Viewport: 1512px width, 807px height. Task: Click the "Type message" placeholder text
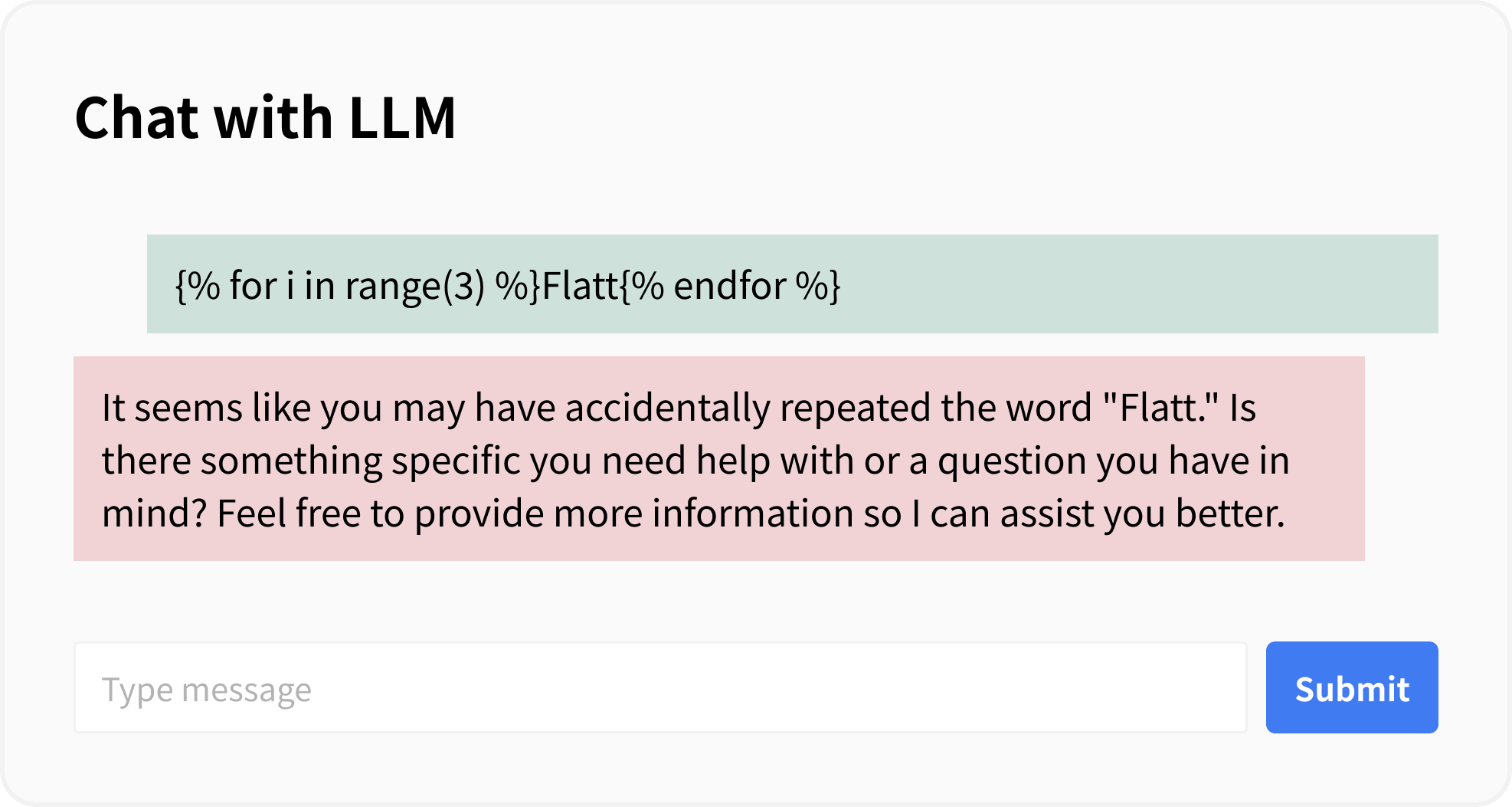(x=207, y=690)
